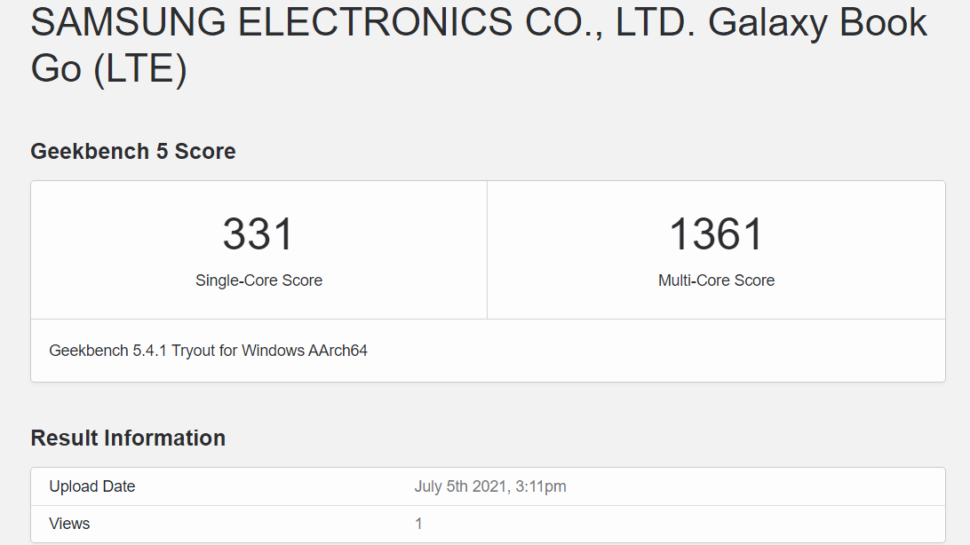970x545 pixels.
Task: Click the Views row label
Action: point(69,523)
